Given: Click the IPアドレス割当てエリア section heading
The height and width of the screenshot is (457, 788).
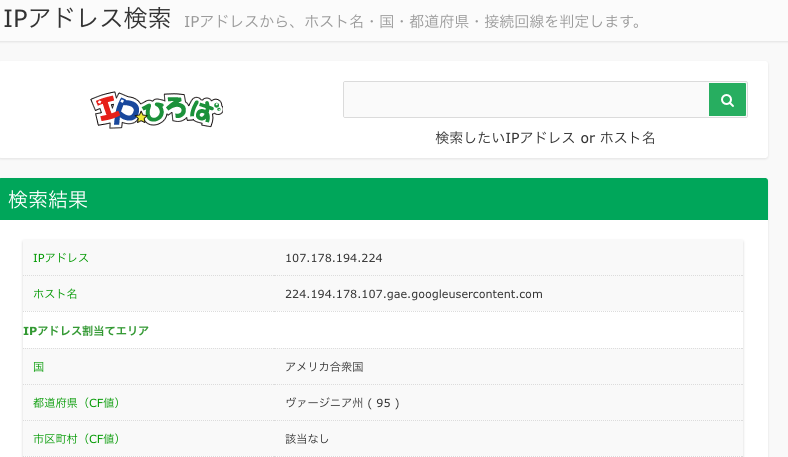Looking at the screenshot, I should click(86, 330).
